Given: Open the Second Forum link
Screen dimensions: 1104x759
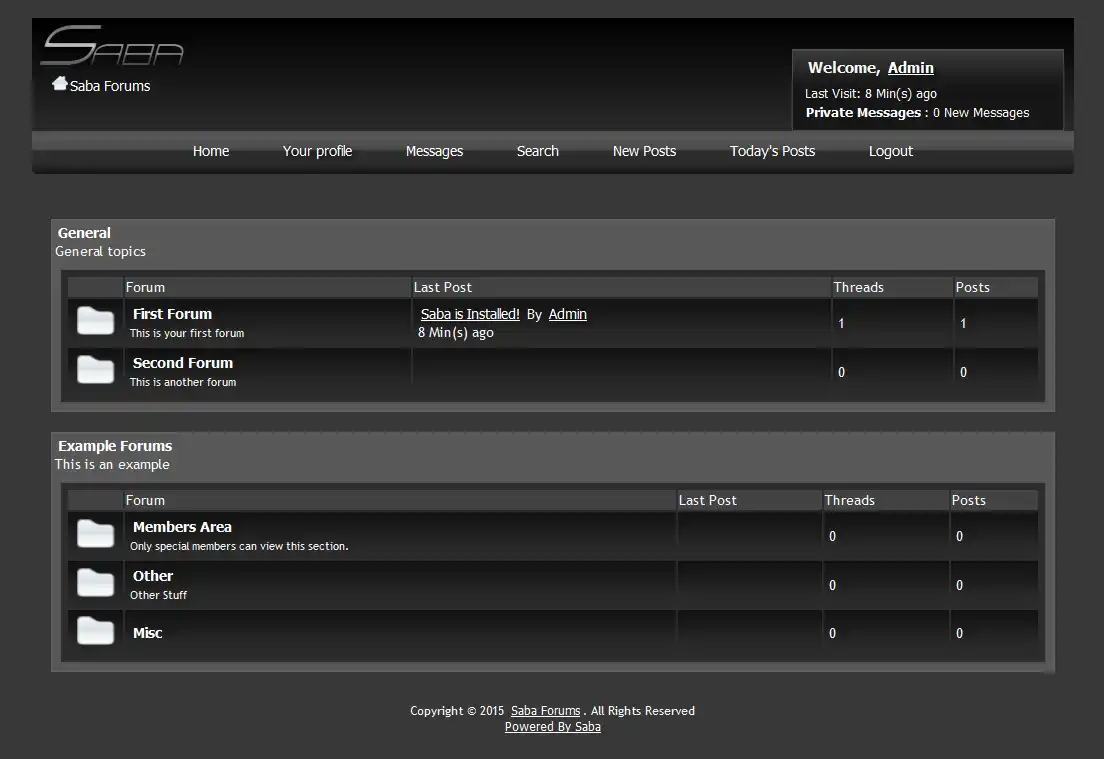Looking at the screenshot, I should point(182,363).
